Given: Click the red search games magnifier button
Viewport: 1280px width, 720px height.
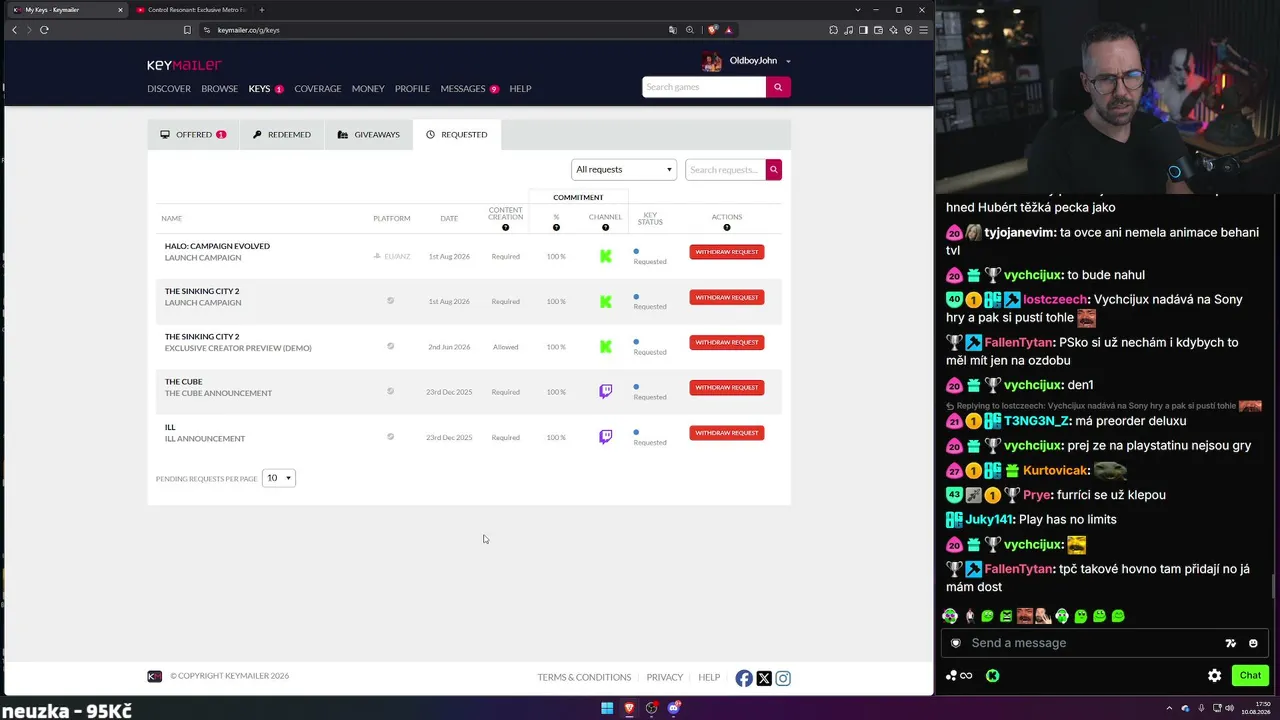Looking at the screenshot, I should click(778, 87).
